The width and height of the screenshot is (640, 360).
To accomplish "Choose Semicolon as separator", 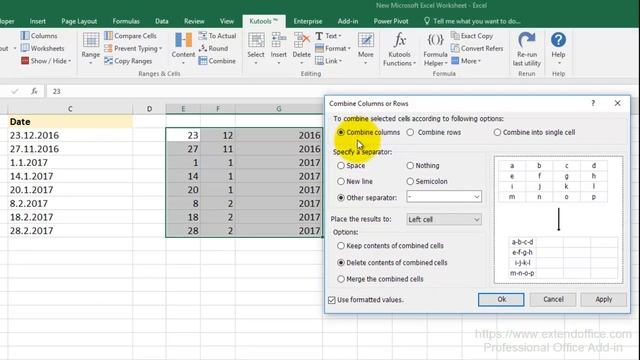I will [427, 181].
